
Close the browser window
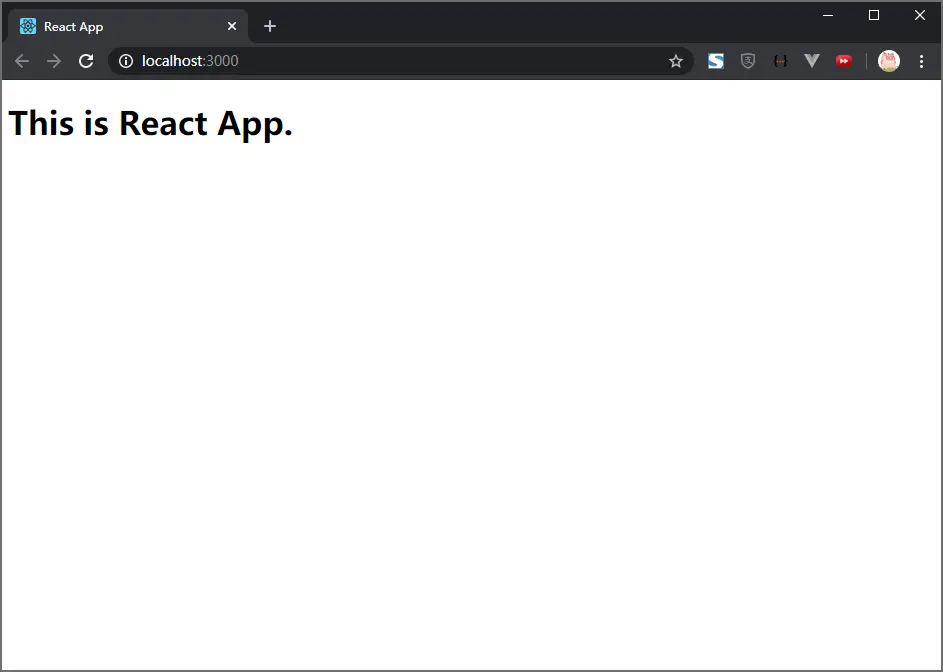coord(920,15)
